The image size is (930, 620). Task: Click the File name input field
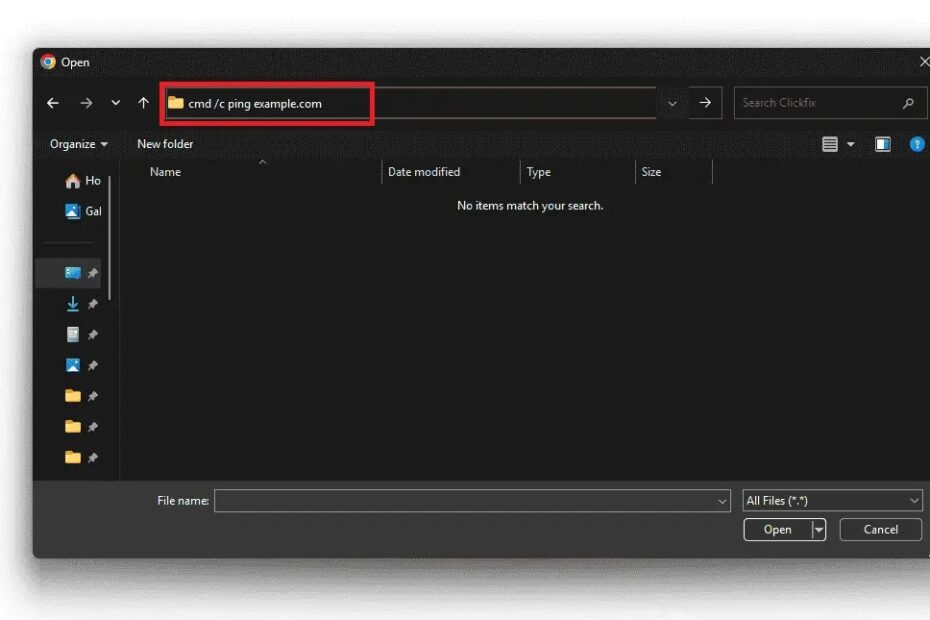pos(465,501)
